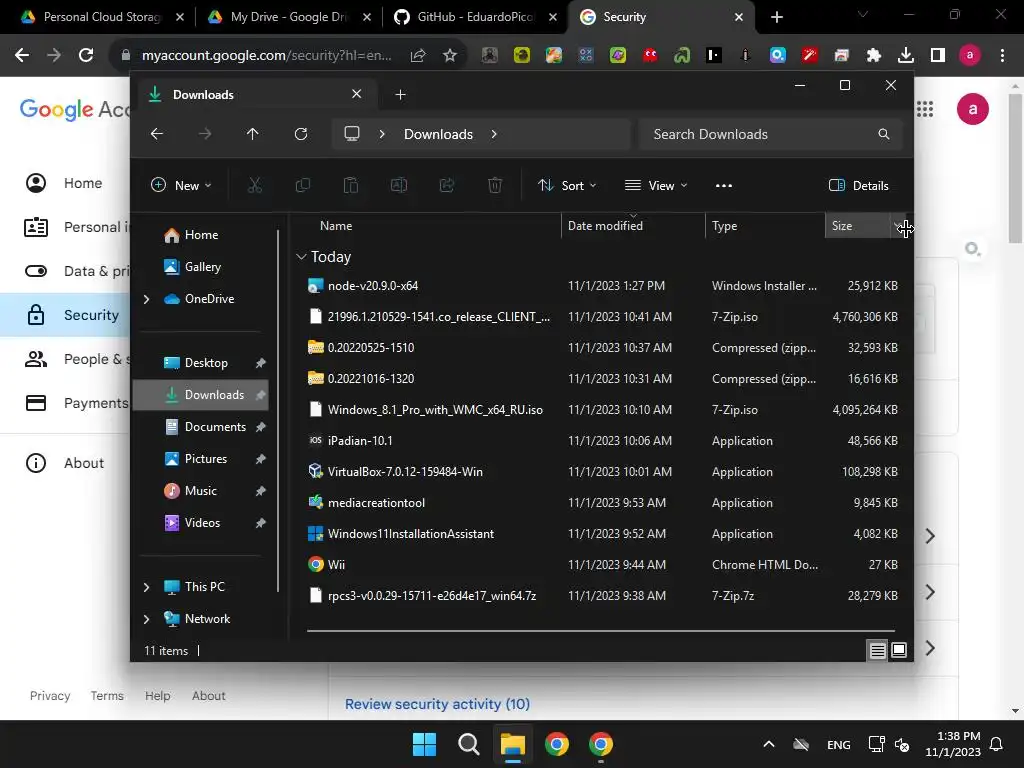Click the Share icon in Explorer toolbar
This screenshot has width=1024, height=768.
pyautogui.click(x=447, y=185)
